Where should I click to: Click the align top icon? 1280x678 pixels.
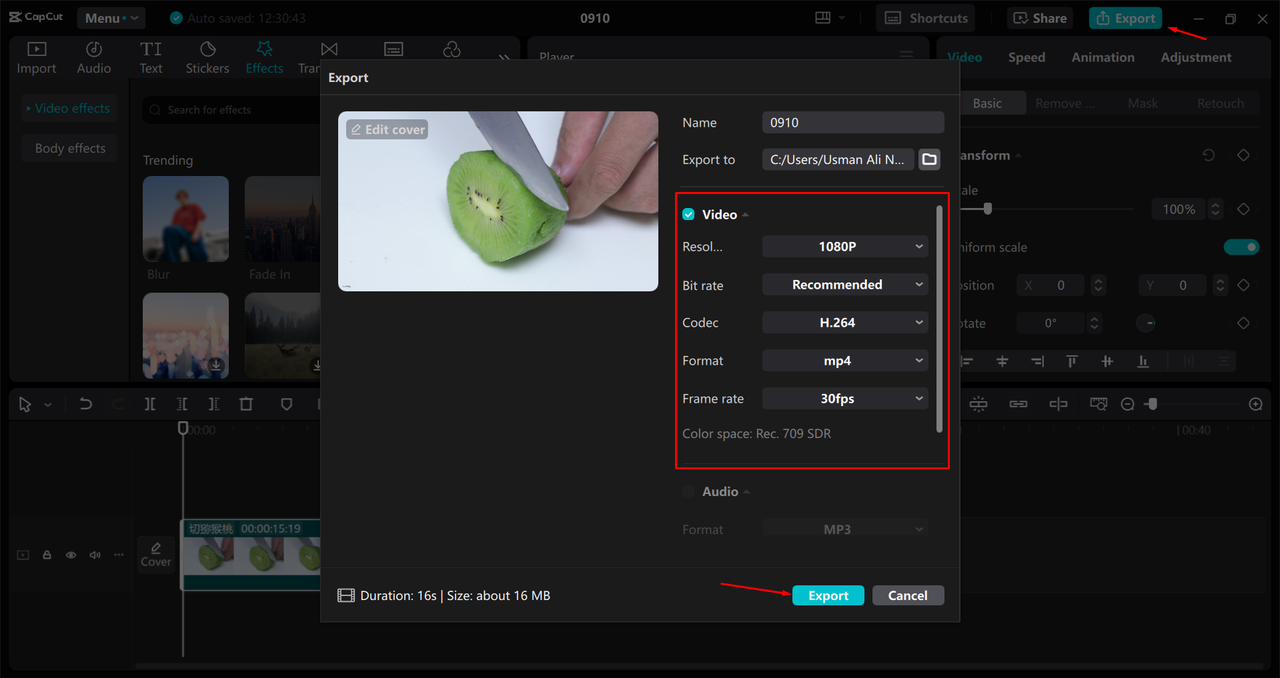pos(1072,361)
